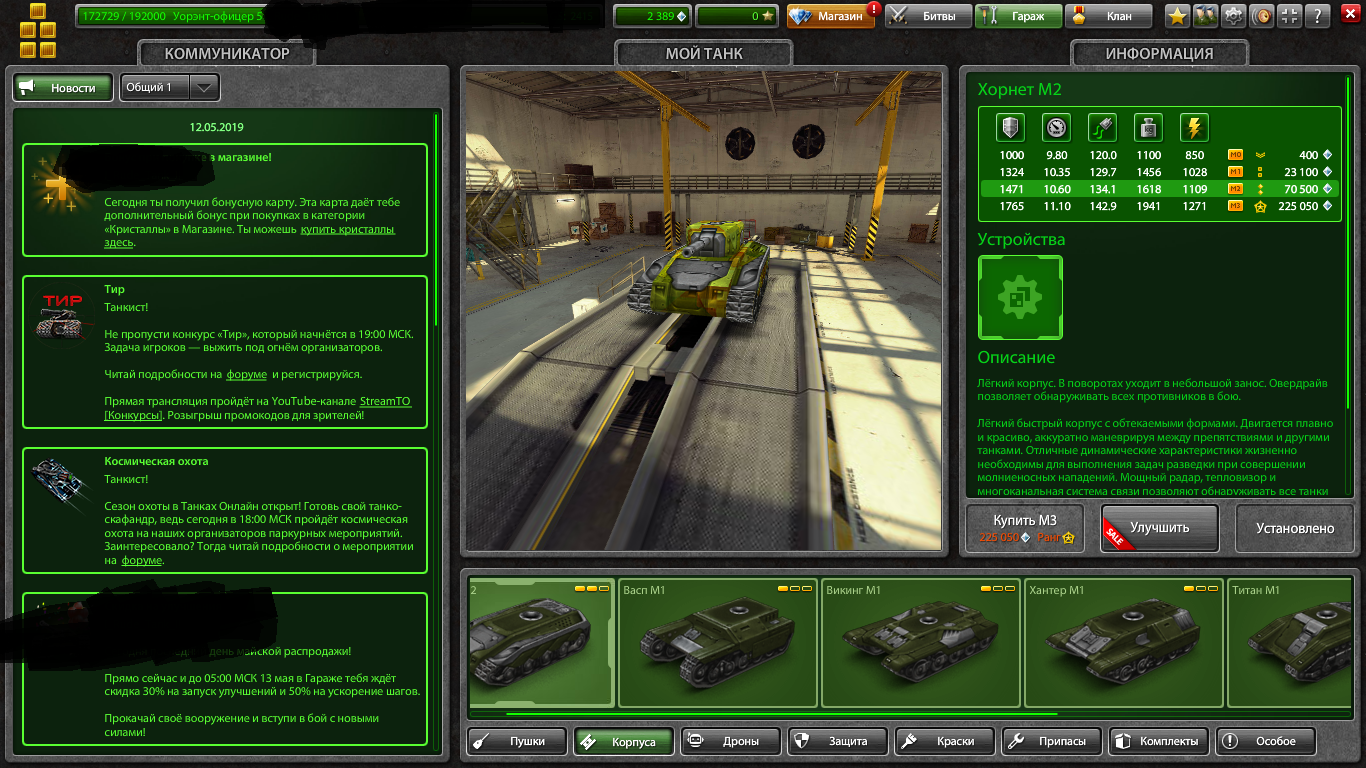1366x768 pixels.
Task: Toggle fullscreen mode icon
Action: 1292,16
